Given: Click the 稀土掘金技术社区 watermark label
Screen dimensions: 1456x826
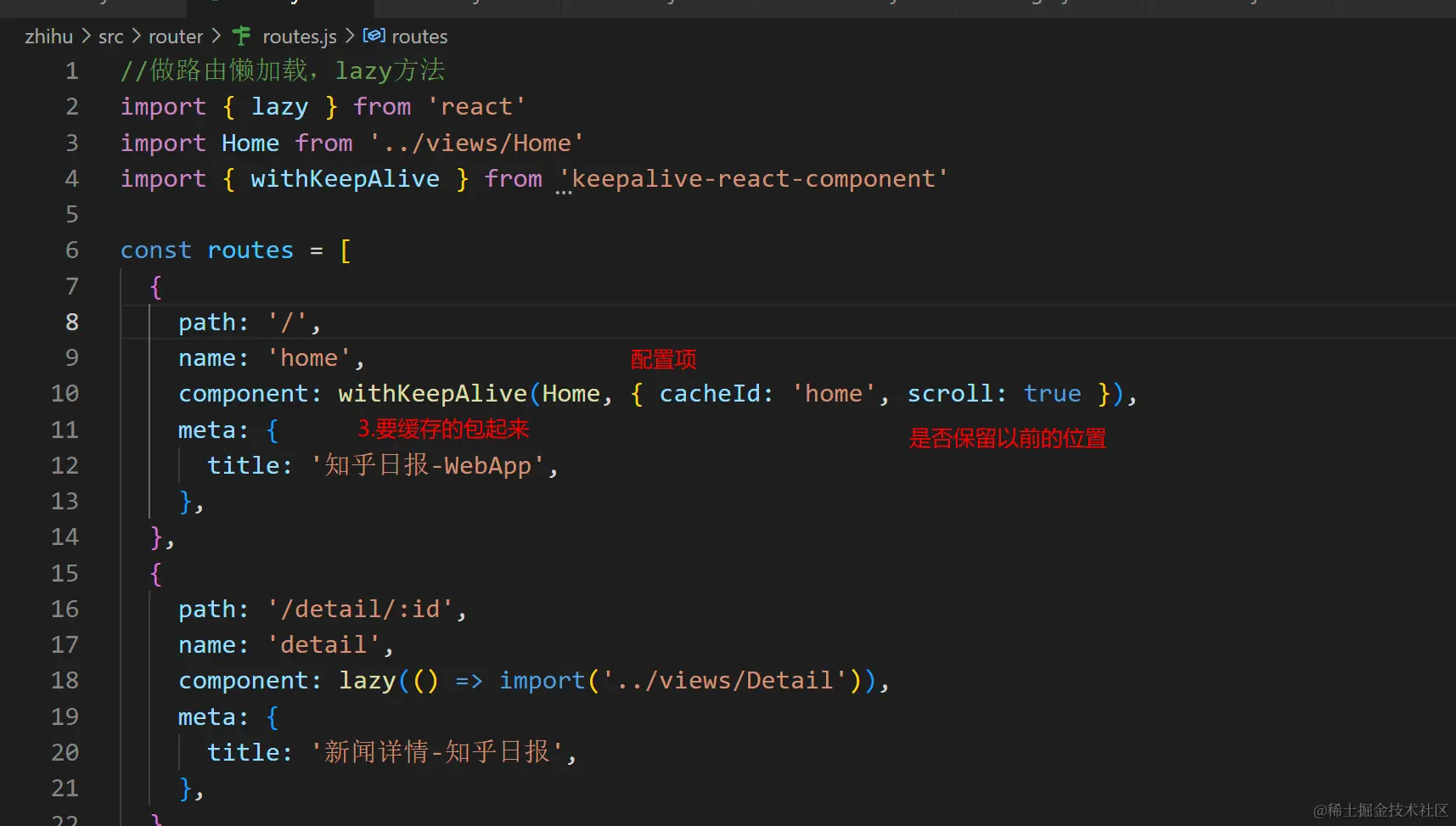Looking at the screenshot, I should [1380, 811].
